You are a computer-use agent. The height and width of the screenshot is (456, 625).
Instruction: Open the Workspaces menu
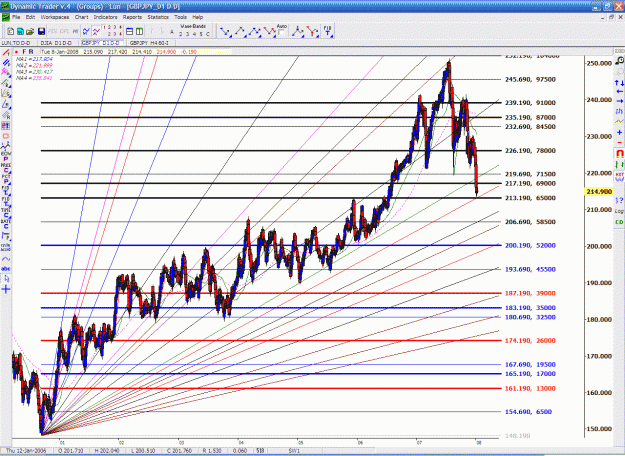point(55,17)
